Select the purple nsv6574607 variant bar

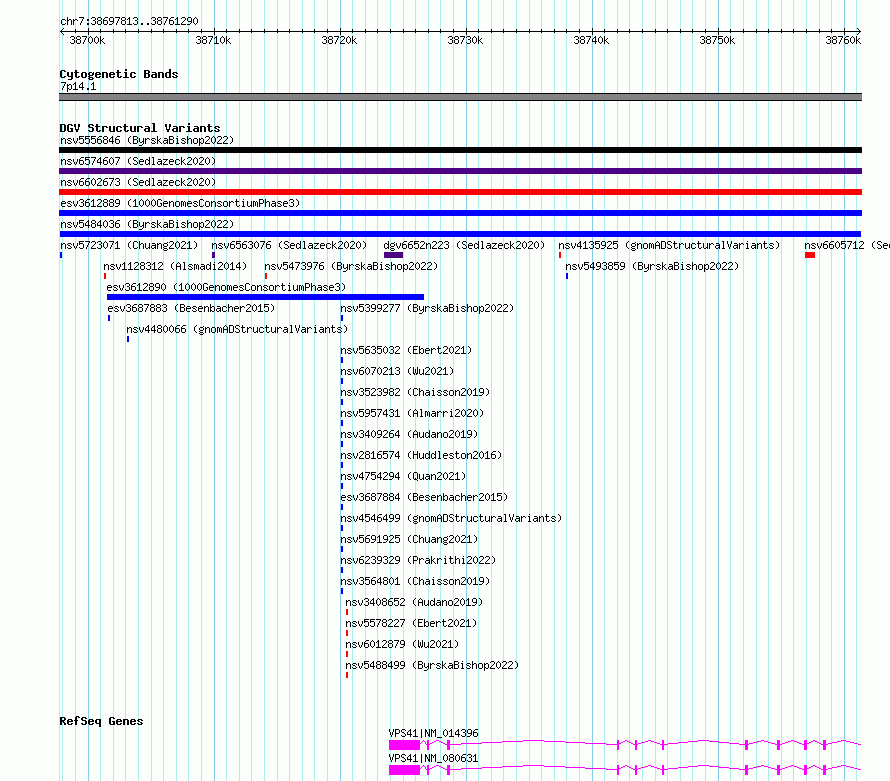(x=460, y=171)
